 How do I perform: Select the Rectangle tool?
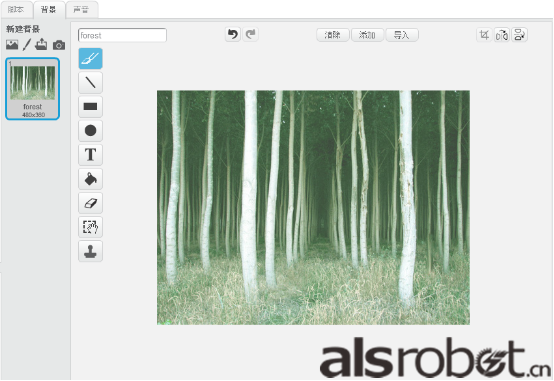click(x=90, y=106)
